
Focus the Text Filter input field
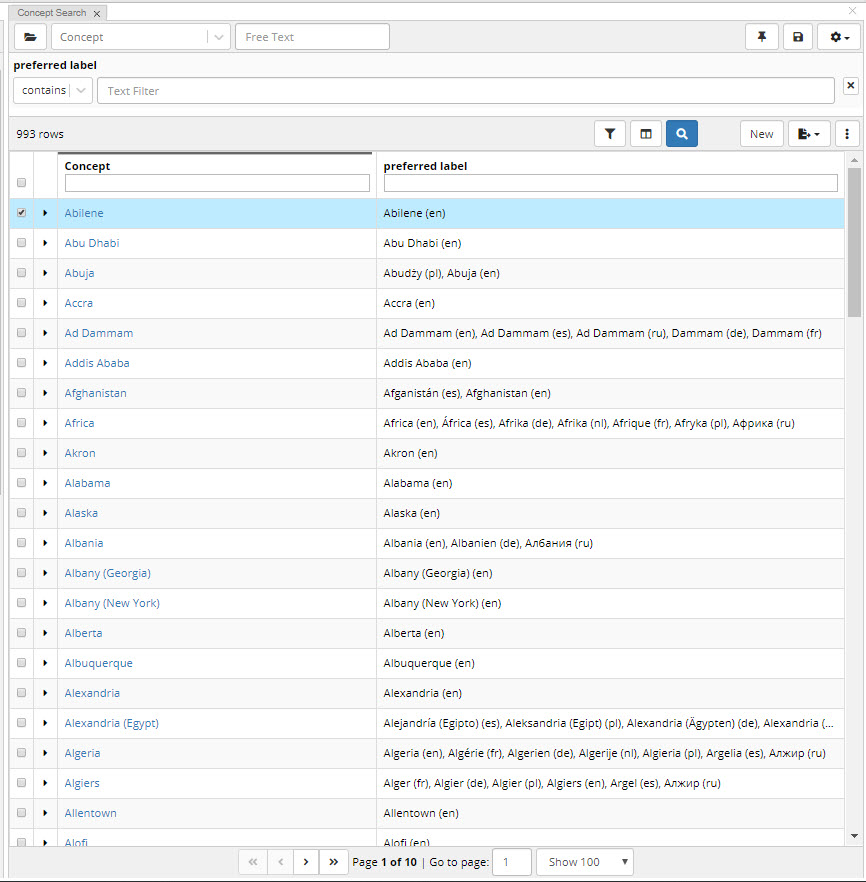(x=466, y=91)
